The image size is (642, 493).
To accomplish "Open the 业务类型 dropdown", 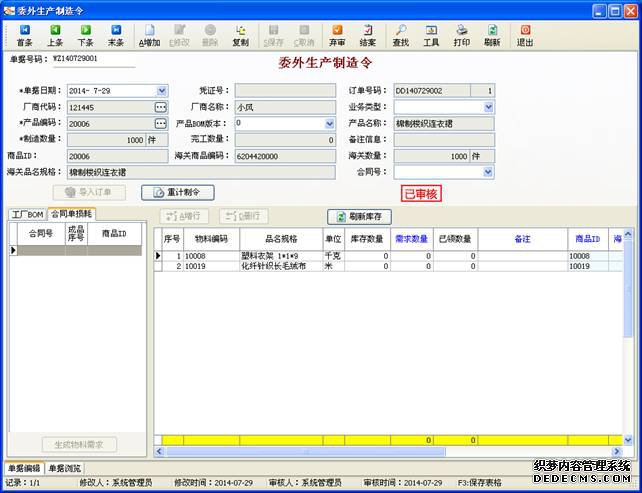I will click(x=488, y=107).
